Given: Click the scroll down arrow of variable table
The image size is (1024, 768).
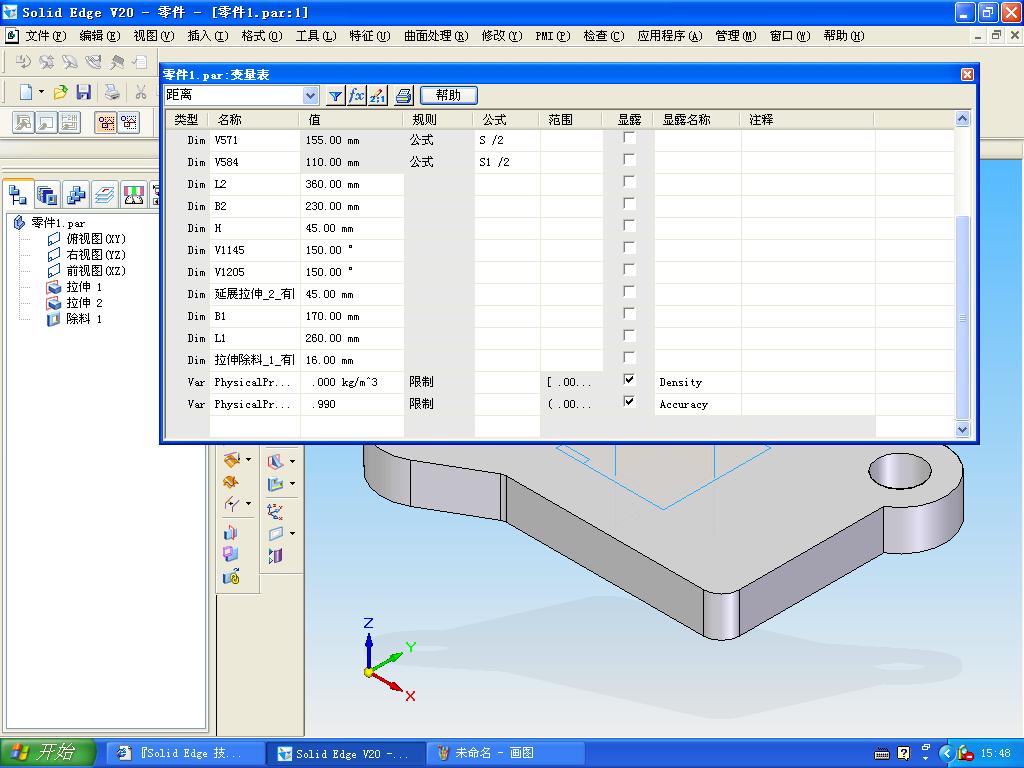Looking at the screenshot, I should pyautogui.click(x=962, y=429).
